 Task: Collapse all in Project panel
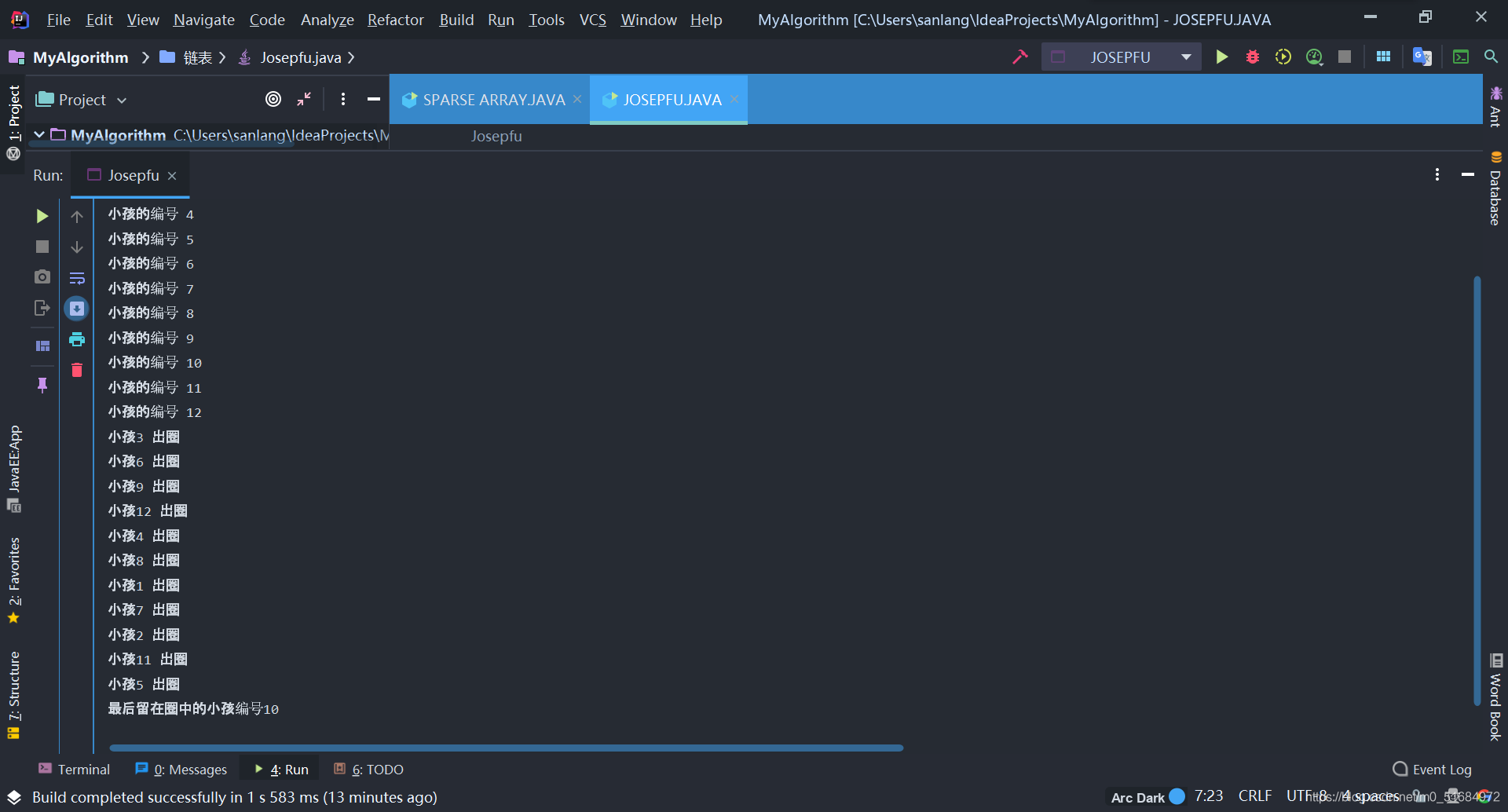[304, 99]
